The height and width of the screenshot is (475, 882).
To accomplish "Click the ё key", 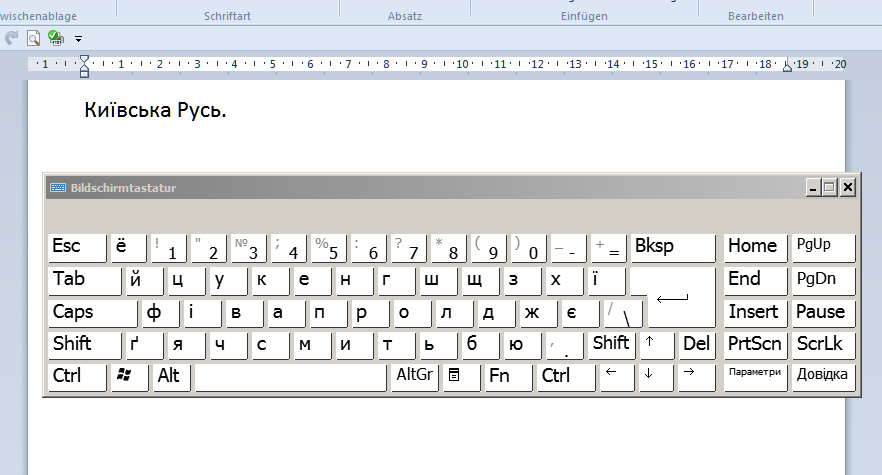I will point(128,248).
